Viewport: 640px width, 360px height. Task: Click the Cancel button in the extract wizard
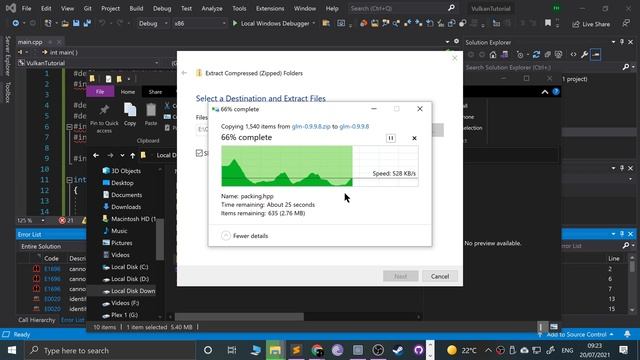pyautogui.click(x=440, y=276)
